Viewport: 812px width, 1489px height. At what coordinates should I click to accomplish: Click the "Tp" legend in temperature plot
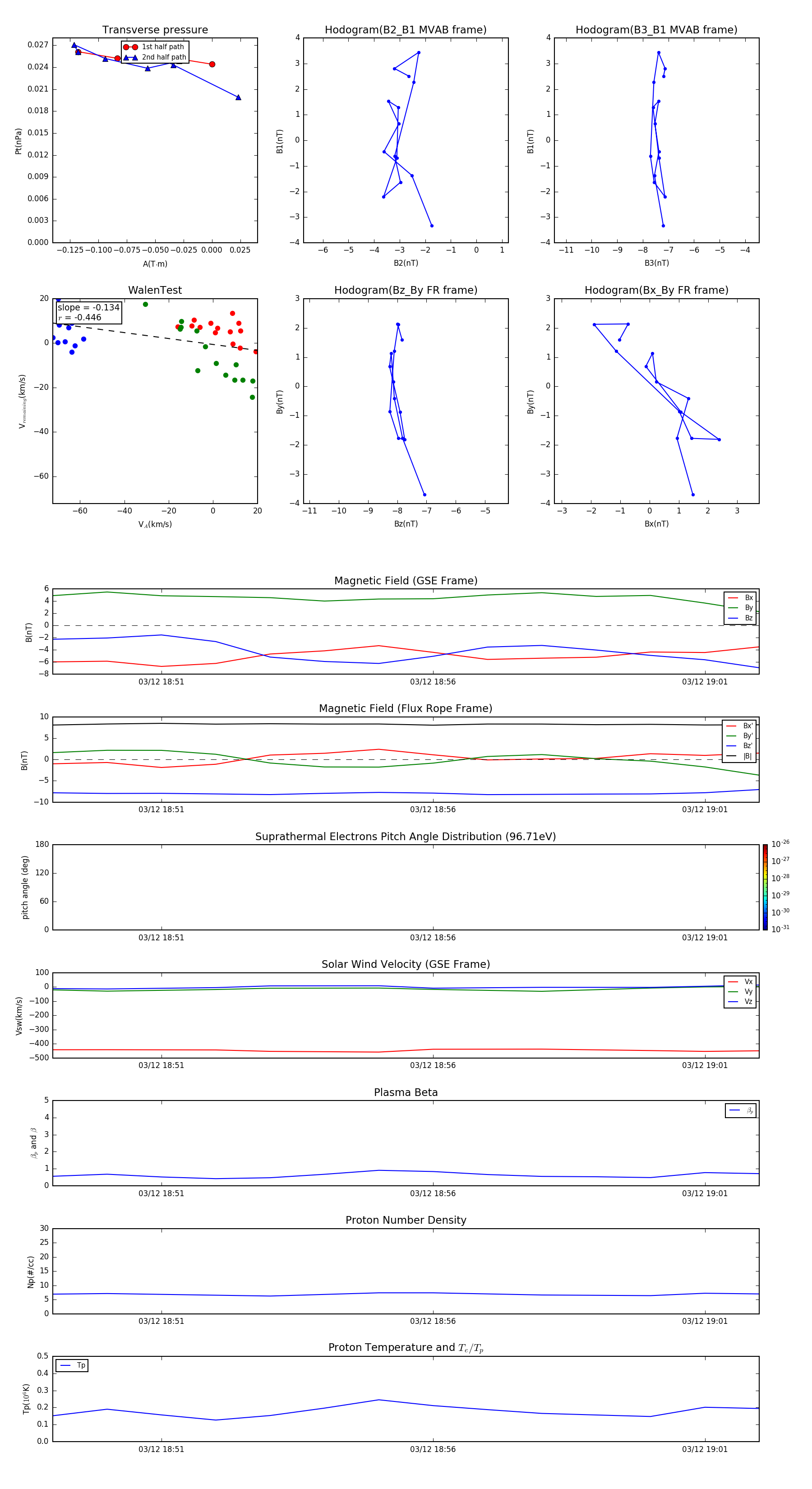tap(72, 1365)
